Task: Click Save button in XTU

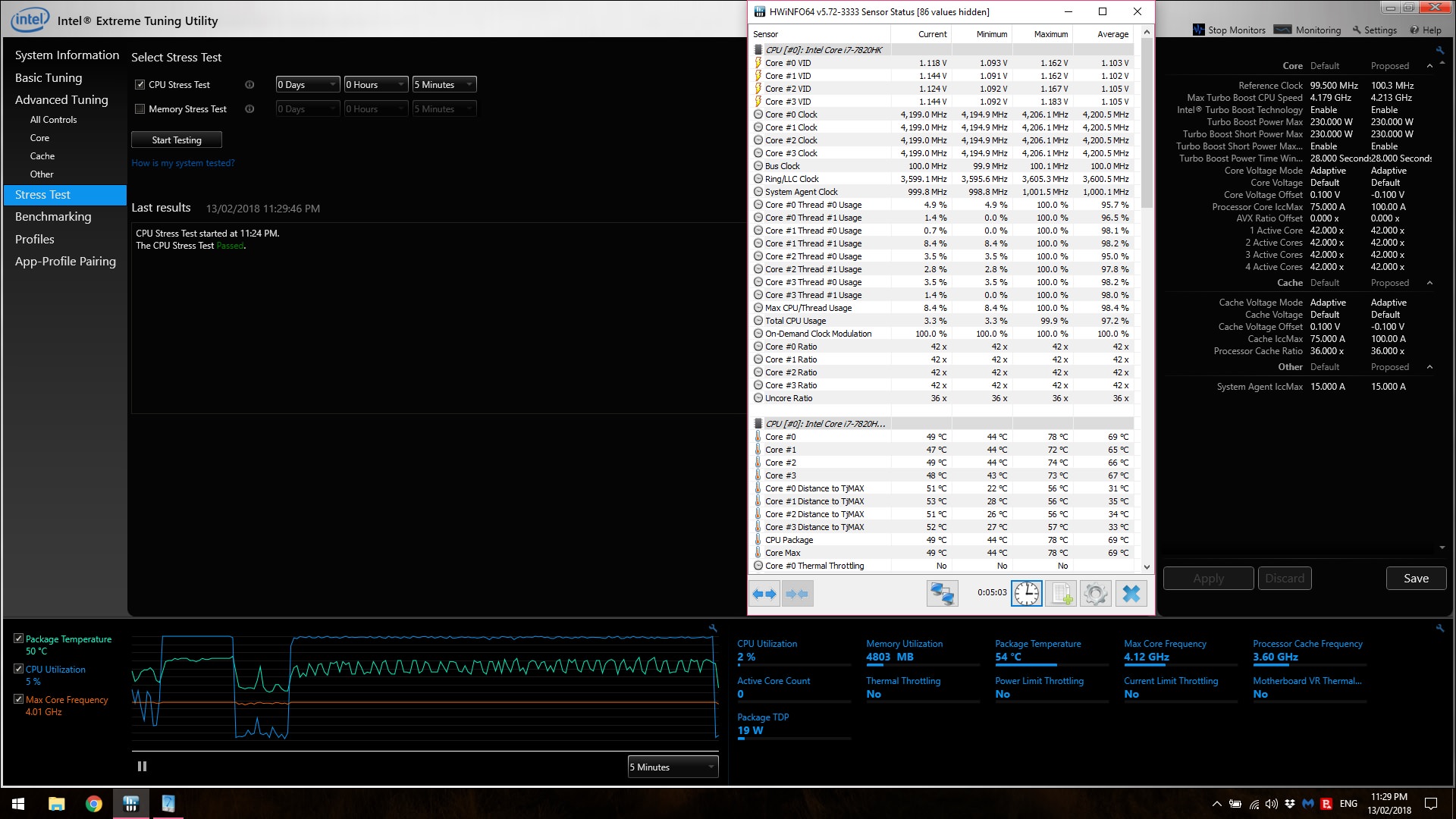Action: [x=1416, y=579]
